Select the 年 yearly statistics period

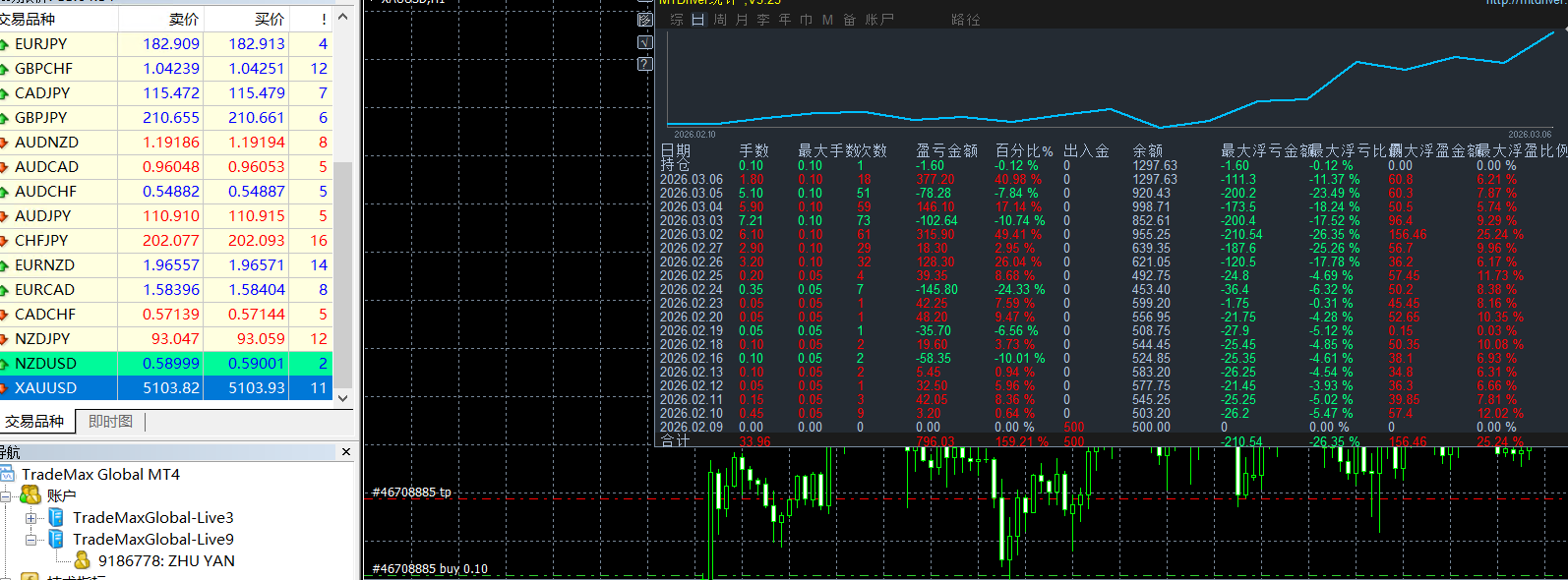pos(785,20)
